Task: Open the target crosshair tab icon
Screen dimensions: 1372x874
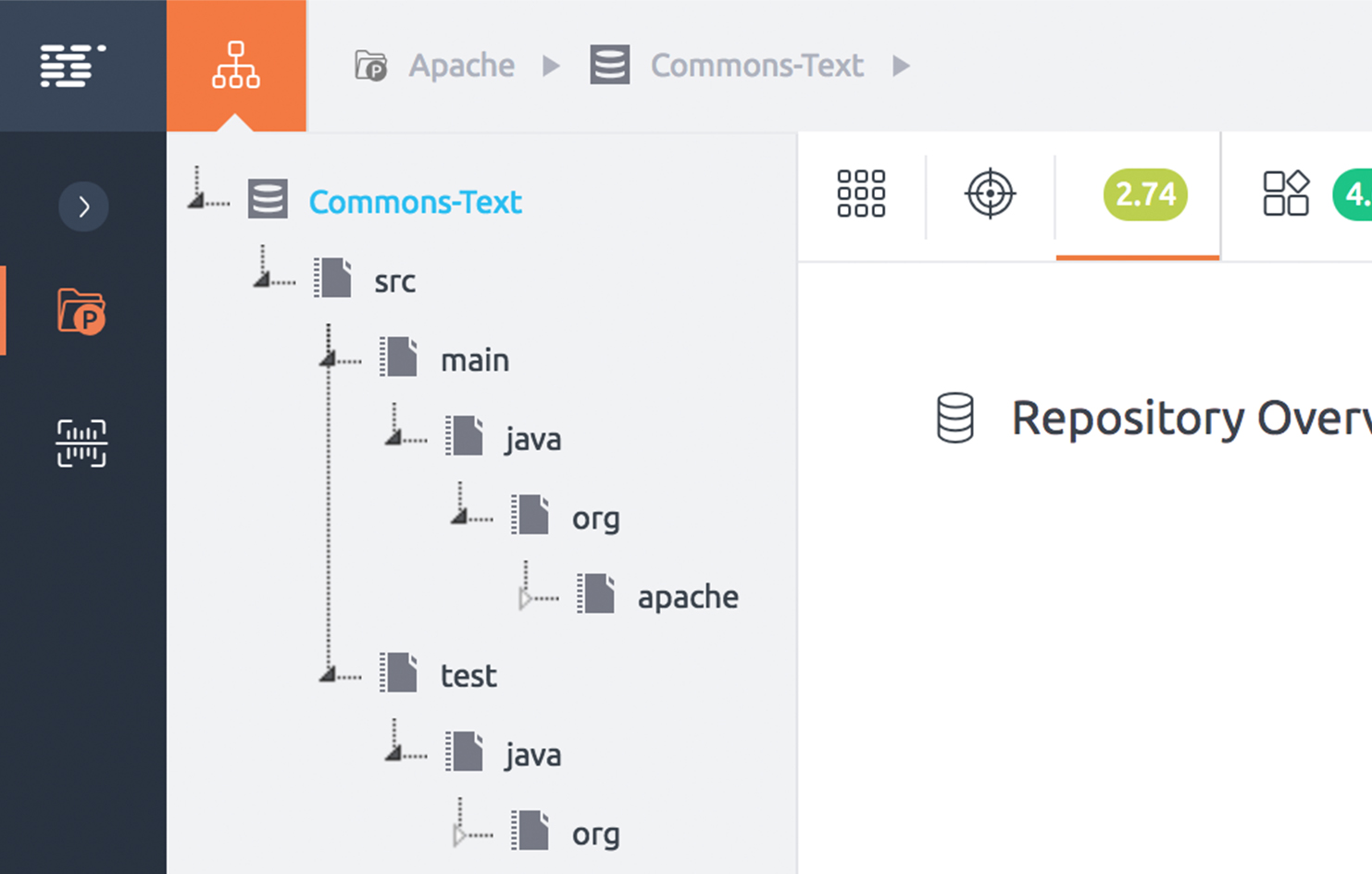Action: coord(990,194)
